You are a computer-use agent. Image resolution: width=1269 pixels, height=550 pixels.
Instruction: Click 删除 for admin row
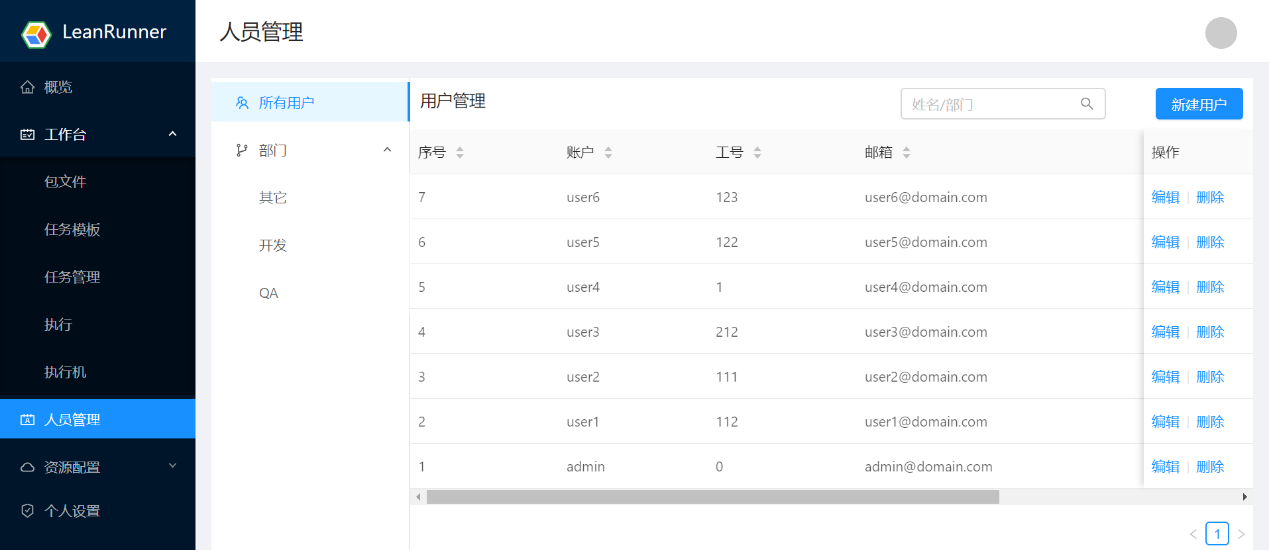(1210, 466)
